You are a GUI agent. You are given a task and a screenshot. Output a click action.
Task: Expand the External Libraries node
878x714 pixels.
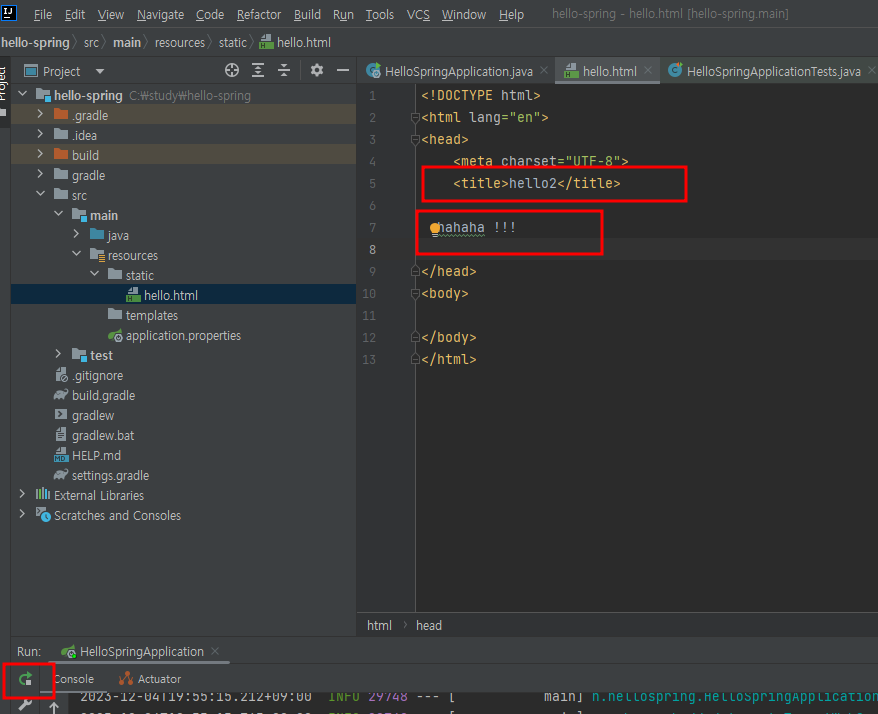[23, 495]
